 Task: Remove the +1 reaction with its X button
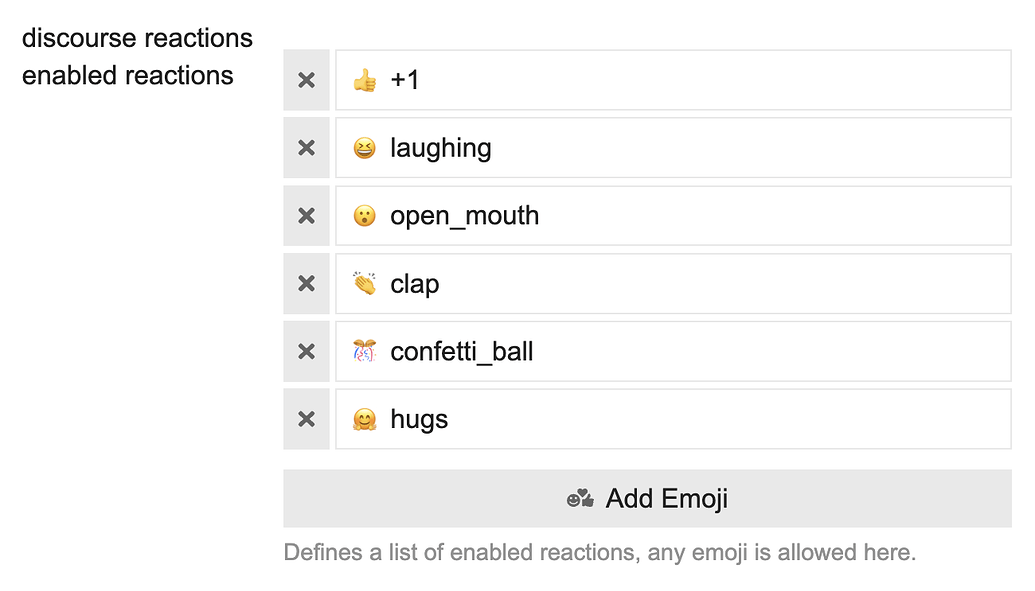306,80
